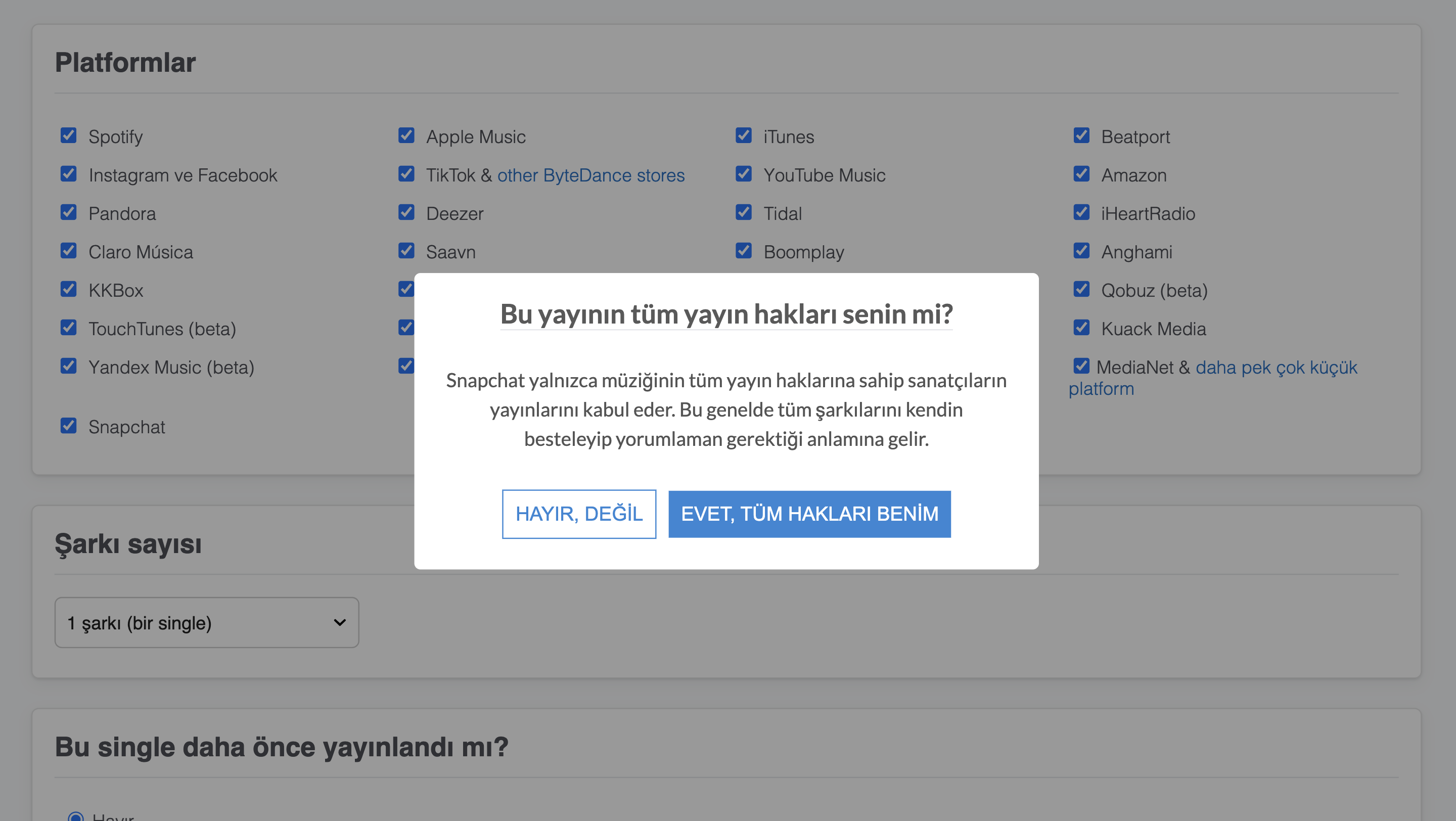1456x821 pixels.
Task: Click the 'Şarkı sayısı' heading
Action: click(x=128, y=544)
